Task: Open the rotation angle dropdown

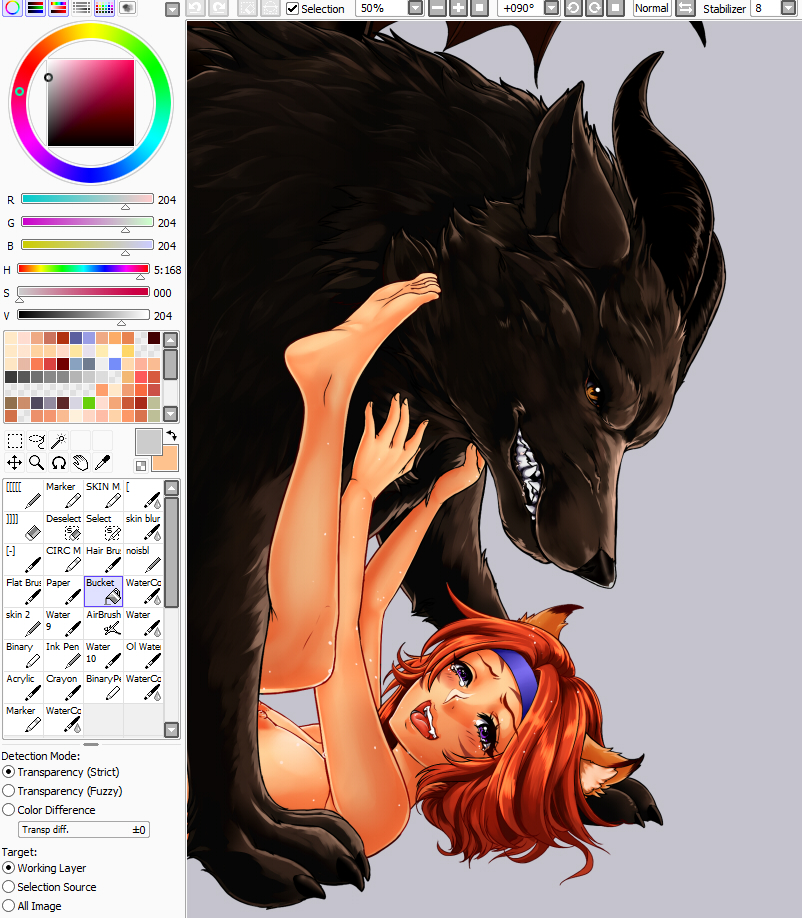Action: 551,8
